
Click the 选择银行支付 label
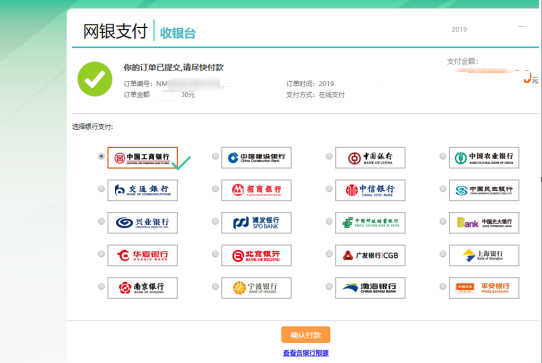point(93,127)
